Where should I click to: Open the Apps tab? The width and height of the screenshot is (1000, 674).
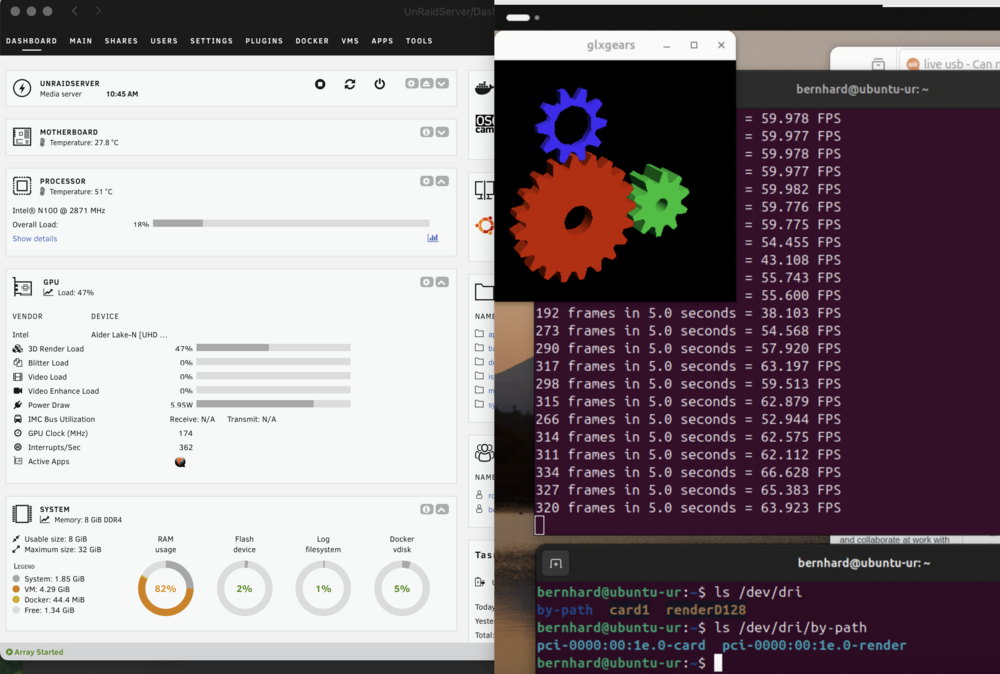[382, 41]
